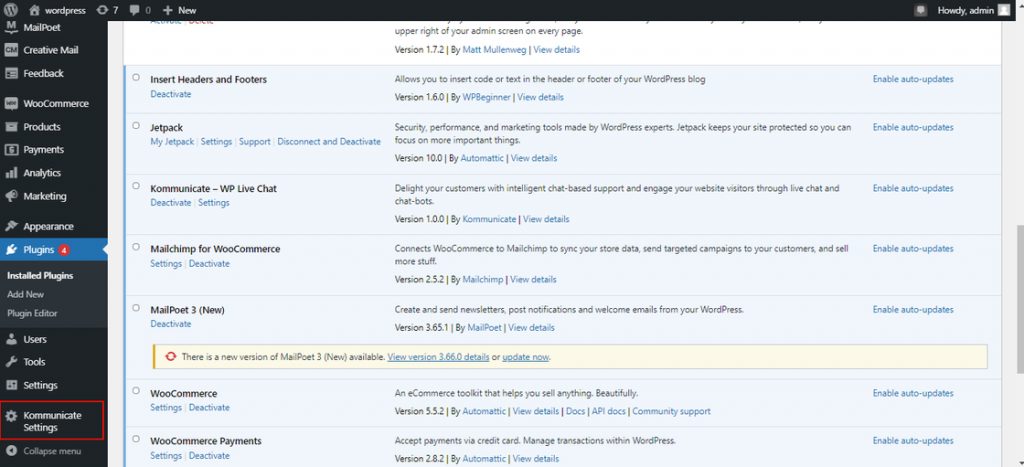The width and height of the screenshot is (1024, 467).
Task: Select the WooCommerce Payments checkbox
Action: 136,439
